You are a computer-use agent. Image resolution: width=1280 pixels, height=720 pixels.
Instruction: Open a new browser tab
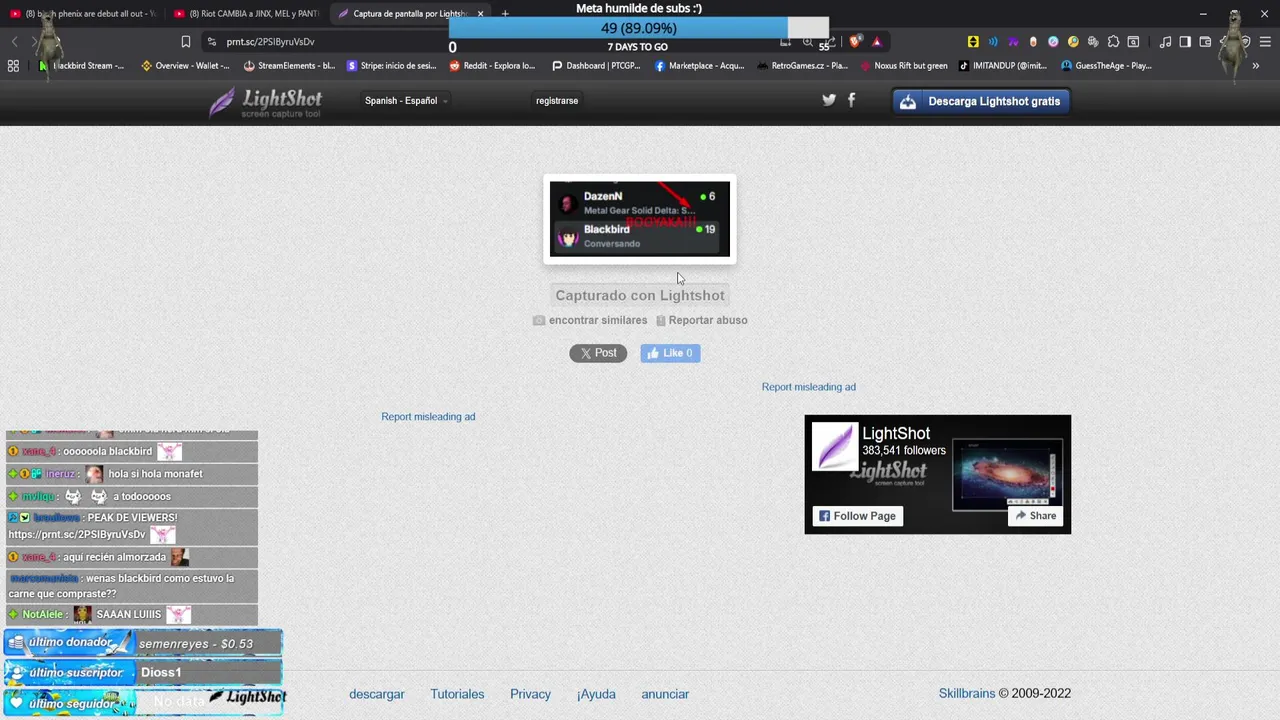505,14
